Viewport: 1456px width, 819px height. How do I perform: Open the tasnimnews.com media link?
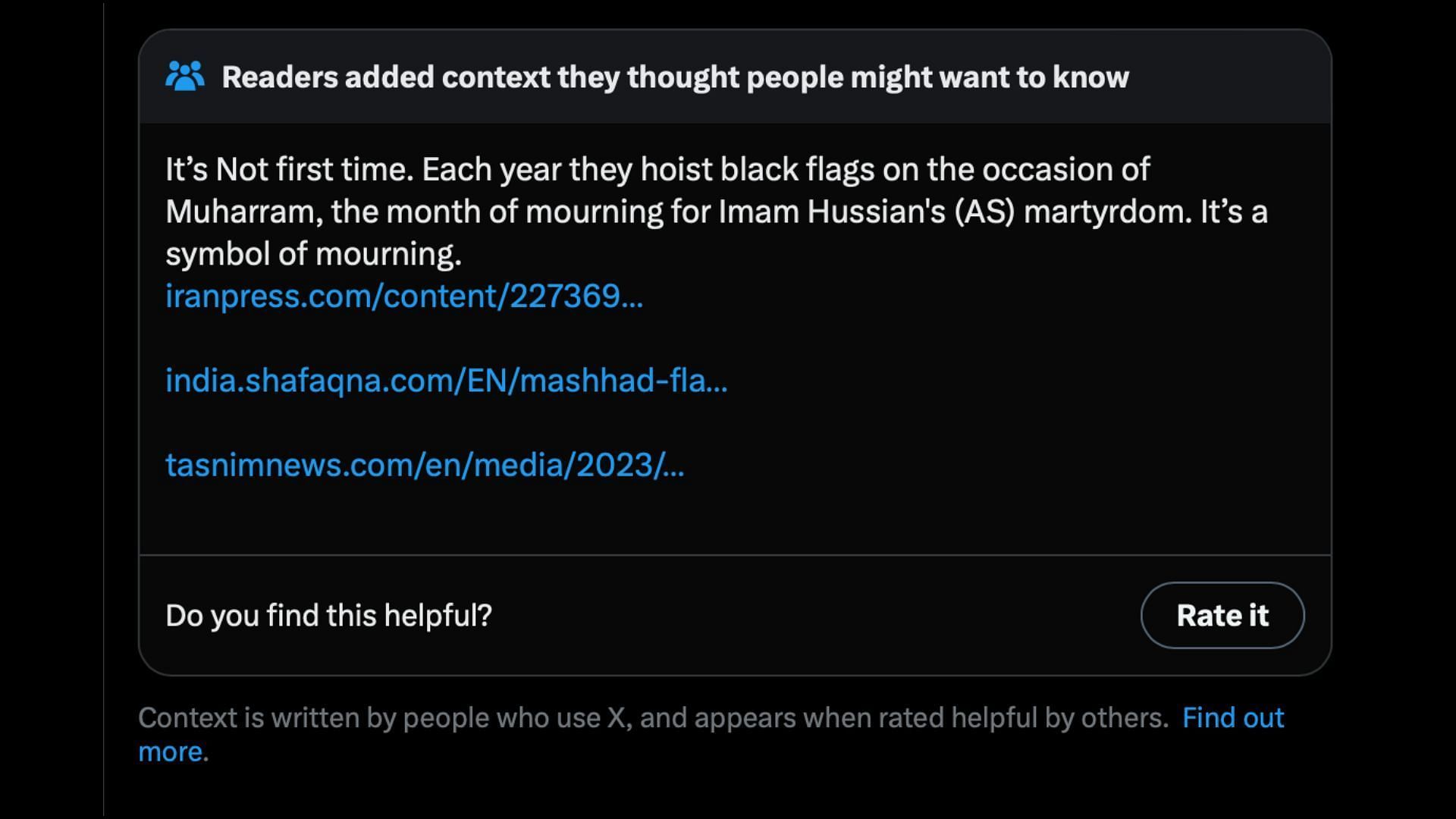(x=425, y=465)
